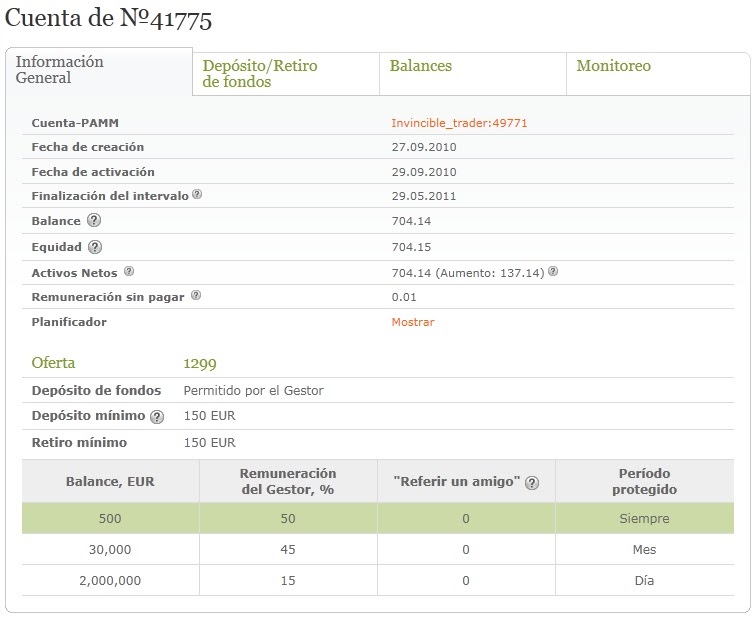Click help icon in "Referir un amigo" header

click(x=532, y=483)
